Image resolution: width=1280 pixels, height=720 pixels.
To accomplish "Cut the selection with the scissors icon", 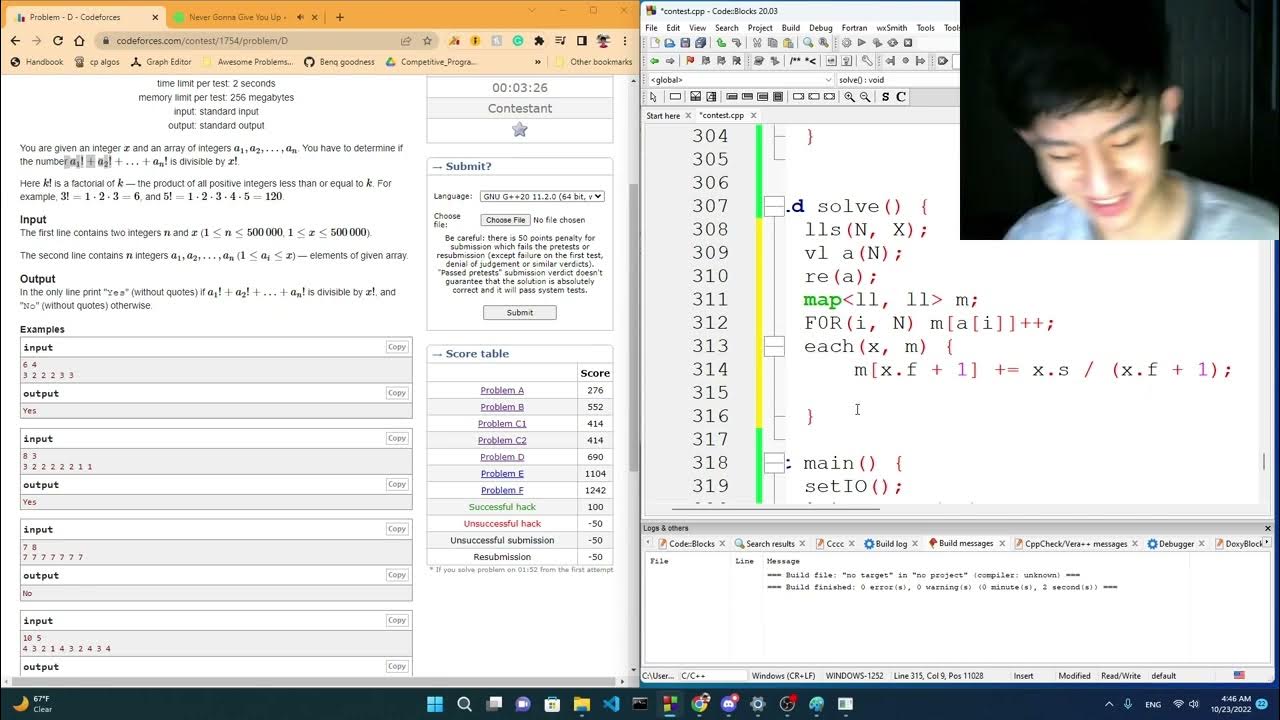I will (x=757, y=43).
